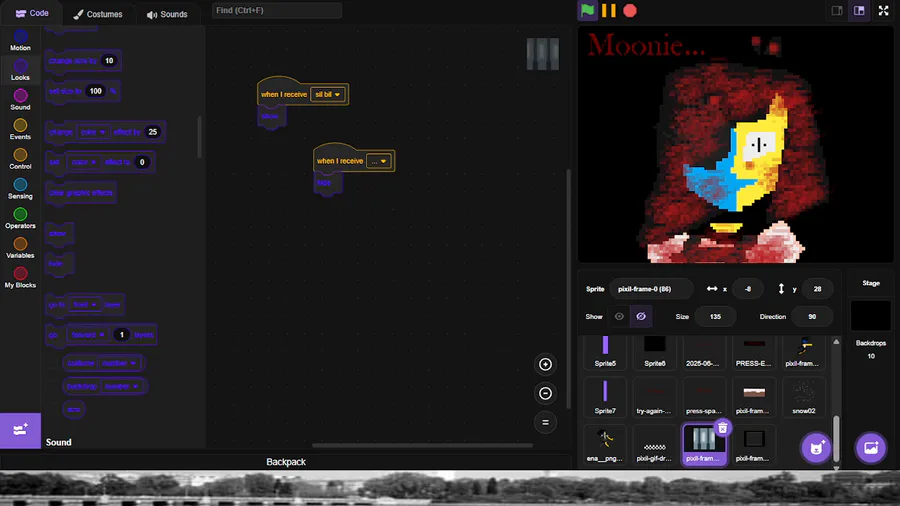Select the PRESS-E... sprite
The height and width of the screenshot is (506, 900).
pos(754,352)
